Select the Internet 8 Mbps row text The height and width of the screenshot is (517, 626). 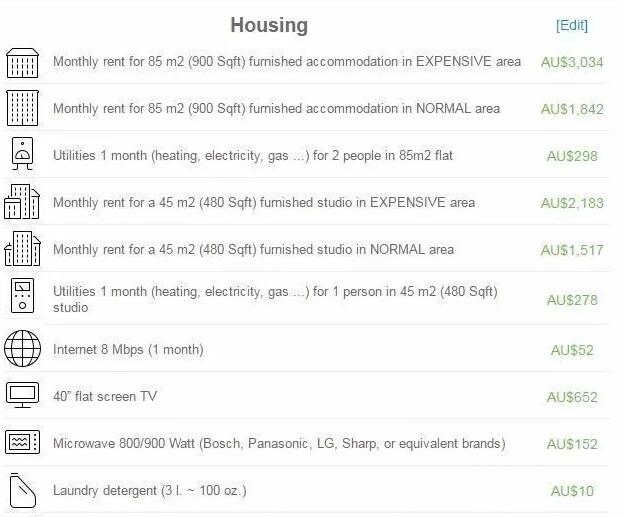[x=128, y=349]
